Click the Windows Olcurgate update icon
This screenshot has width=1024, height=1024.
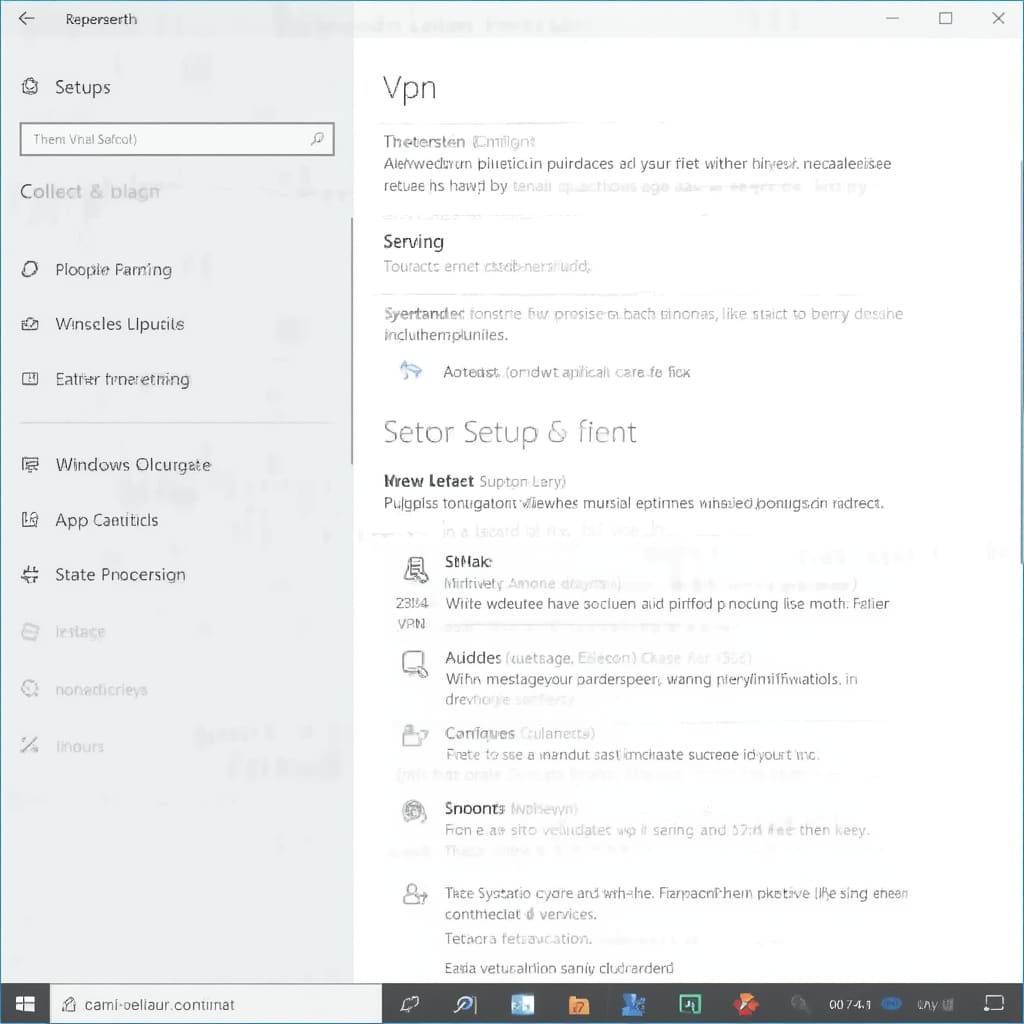tap(30, 465)
